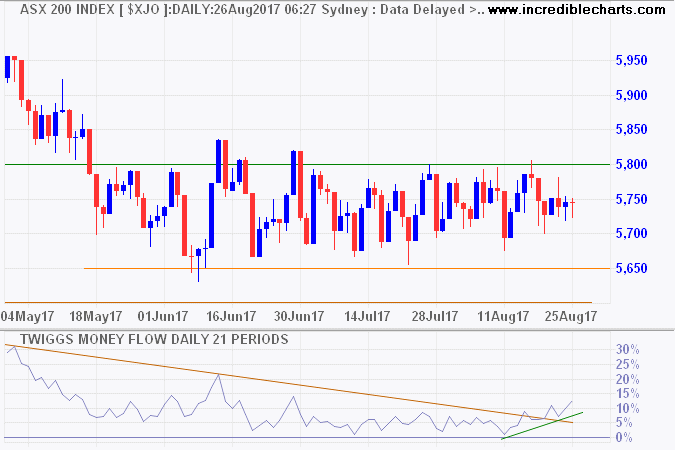This screenshot has width=675, height=450.
Task: Click the orange 5,650 support line
Action: (347, 268)
